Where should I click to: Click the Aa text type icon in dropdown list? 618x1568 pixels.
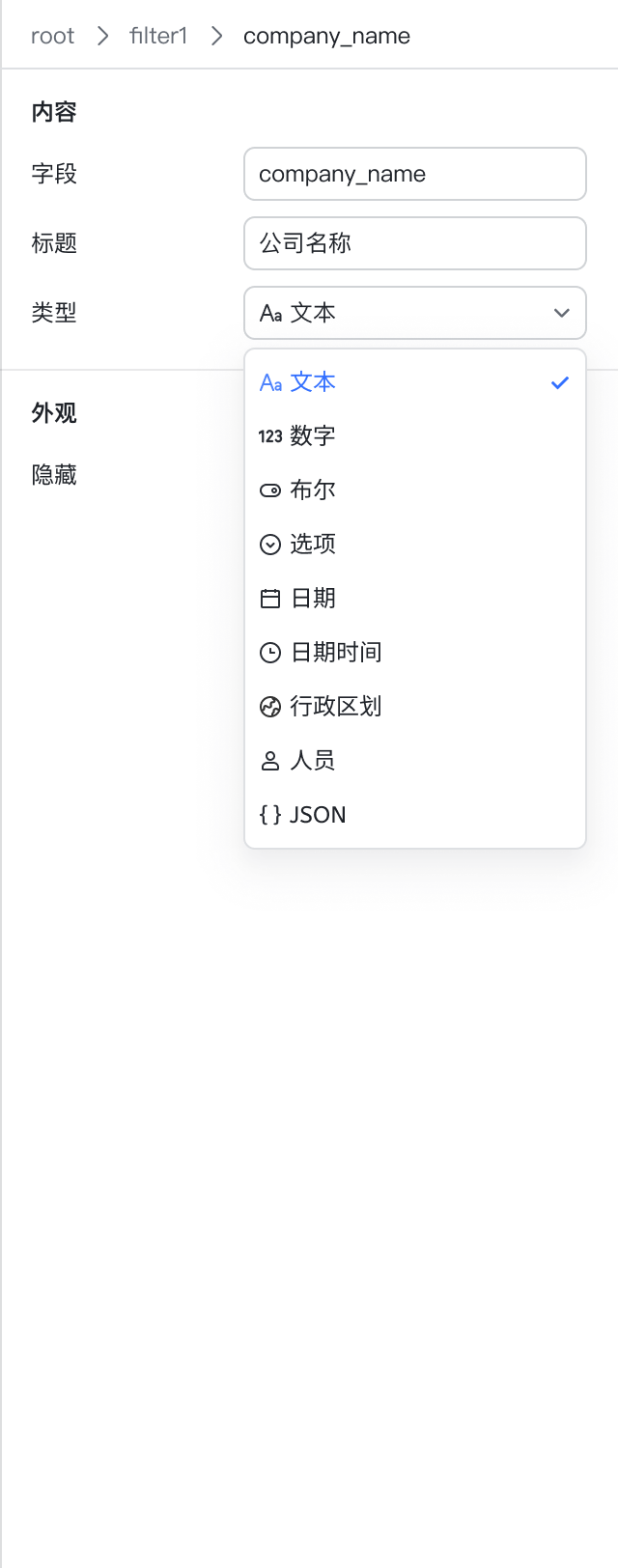coord(270,382)
